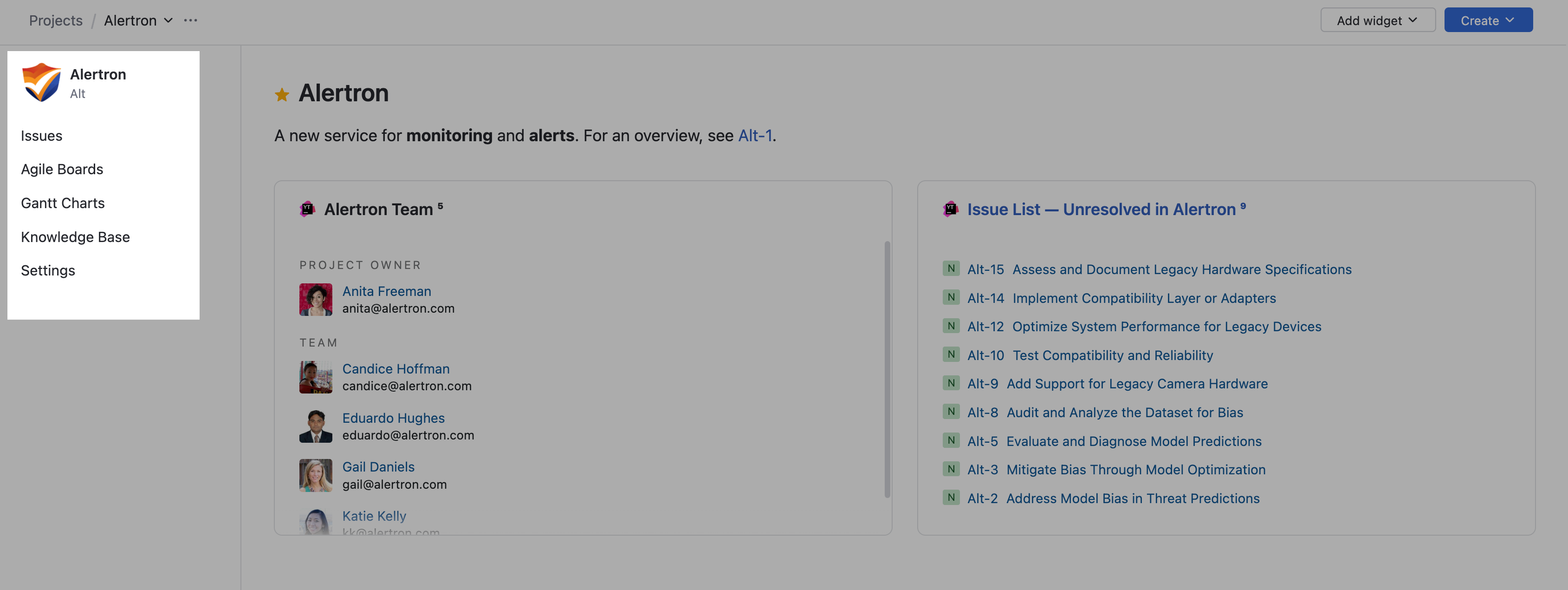Click gail@alertron.com email text
Viewport: 1568px width, 590px height.
click(x=395, y=485)
